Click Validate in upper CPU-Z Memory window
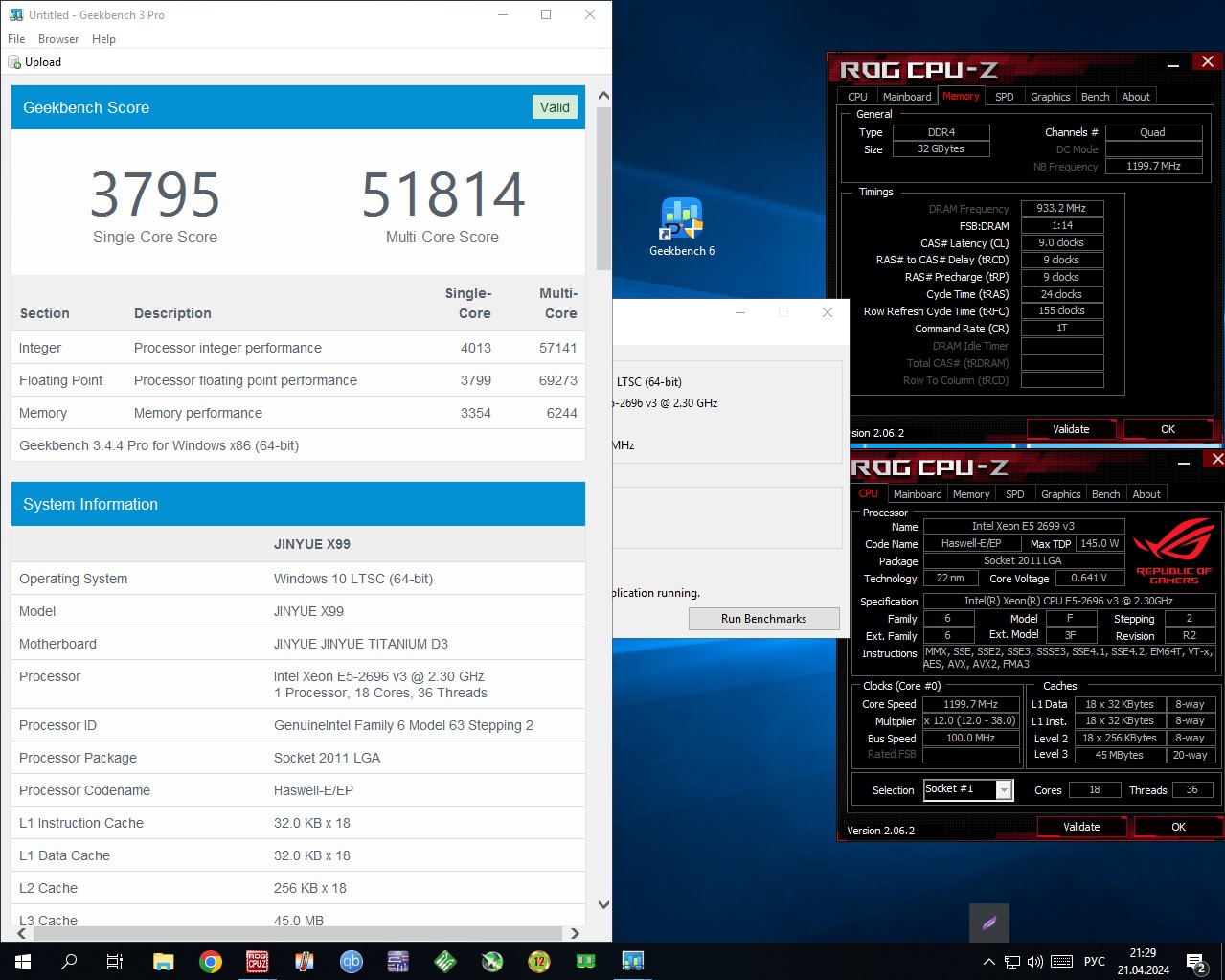The width and height of the screenshot is (1225, 980). click(x=1071, y=429)
